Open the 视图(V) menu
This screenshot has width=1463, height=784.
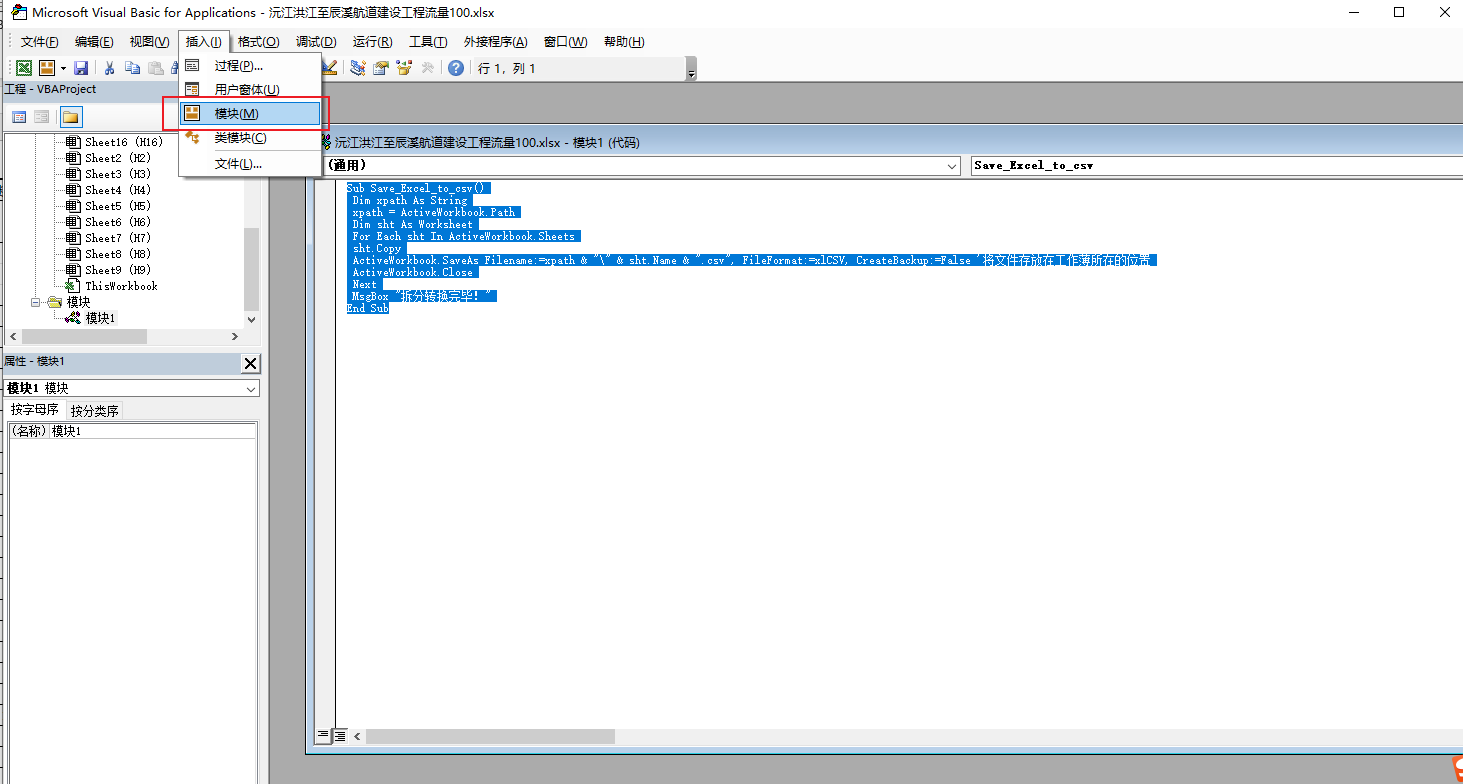tap(149, 42)
